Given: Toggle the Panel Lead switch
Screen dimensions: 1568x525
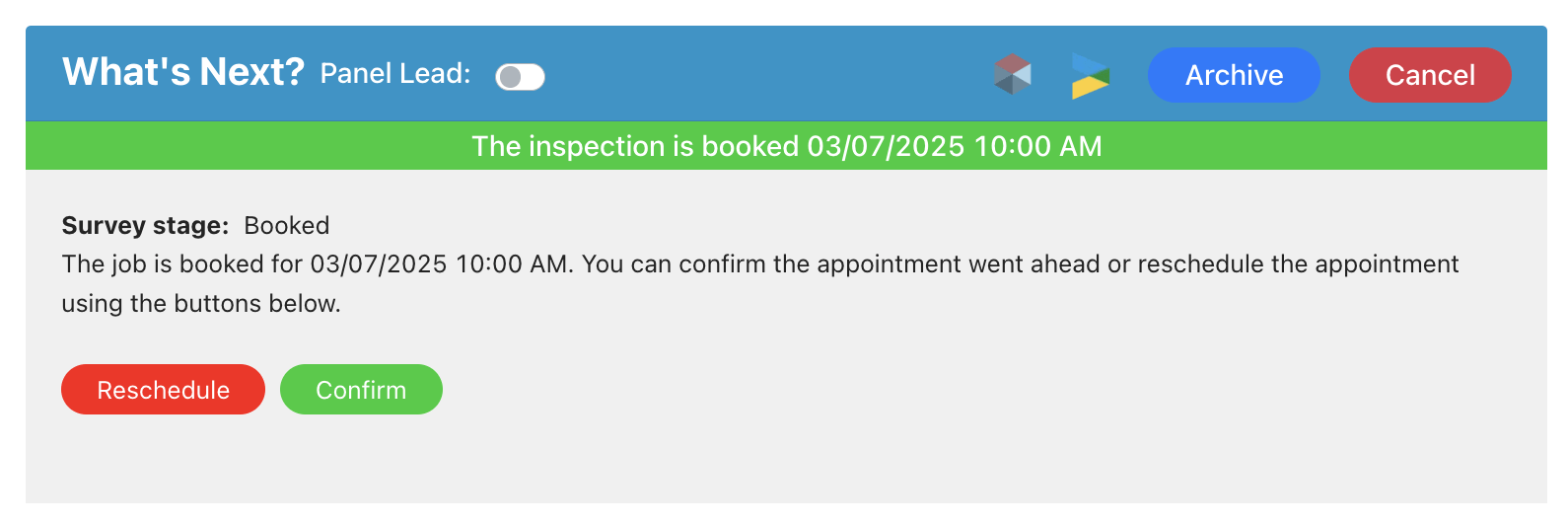Looking at the screenshot, I should (x=520, y=76).
